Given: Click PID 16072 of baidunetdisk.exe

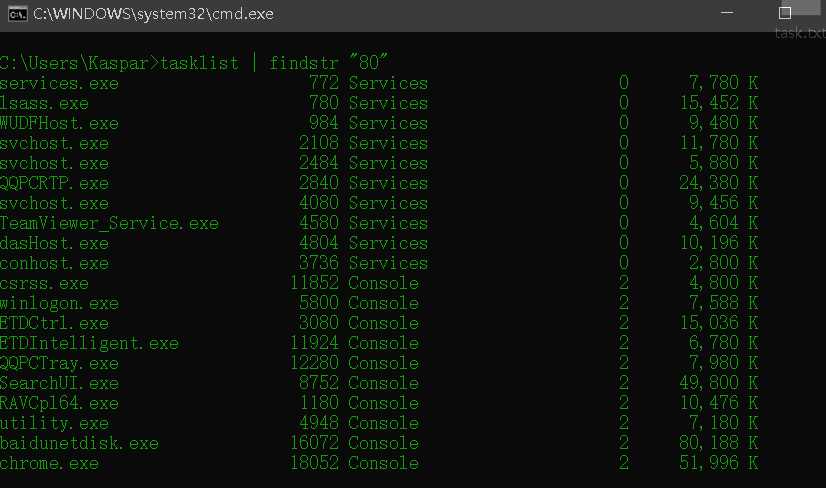Looking at the screenshot, I should point(314,444).
